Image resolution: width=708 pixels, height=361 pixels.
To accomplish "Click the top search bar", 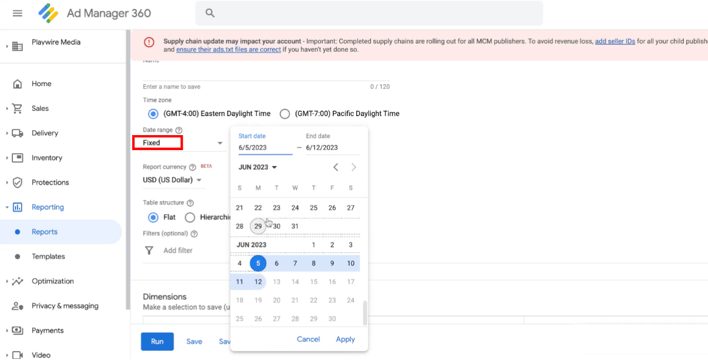I will [369, 13].
